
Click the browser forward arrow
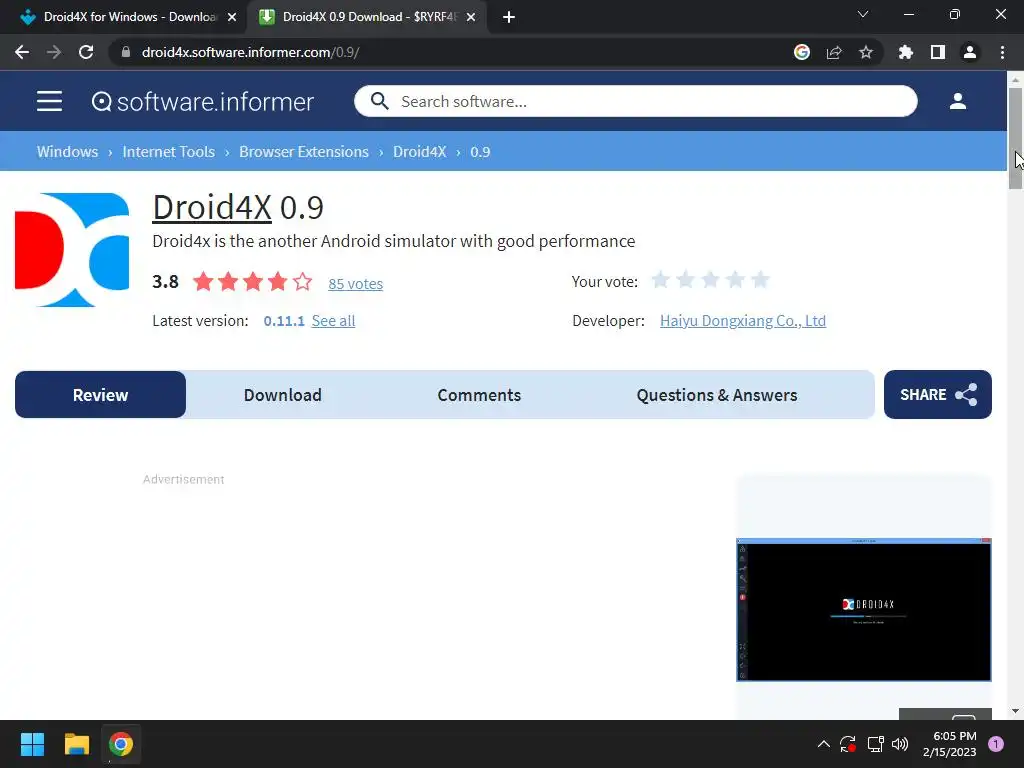[54, 52]
